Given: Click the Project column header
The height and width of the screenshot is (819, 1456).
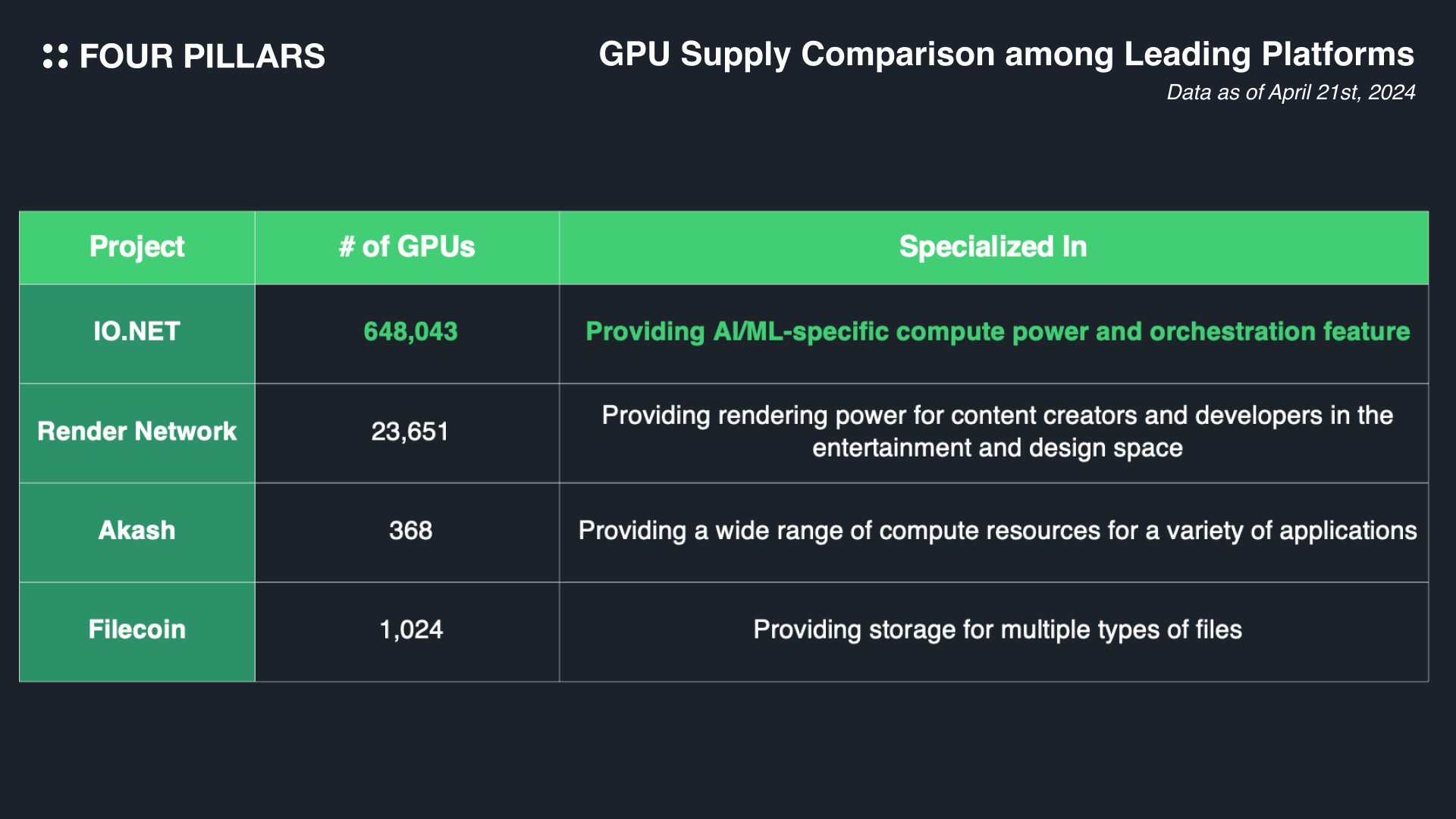Looking at the screenshot, I should coord(137,247).
